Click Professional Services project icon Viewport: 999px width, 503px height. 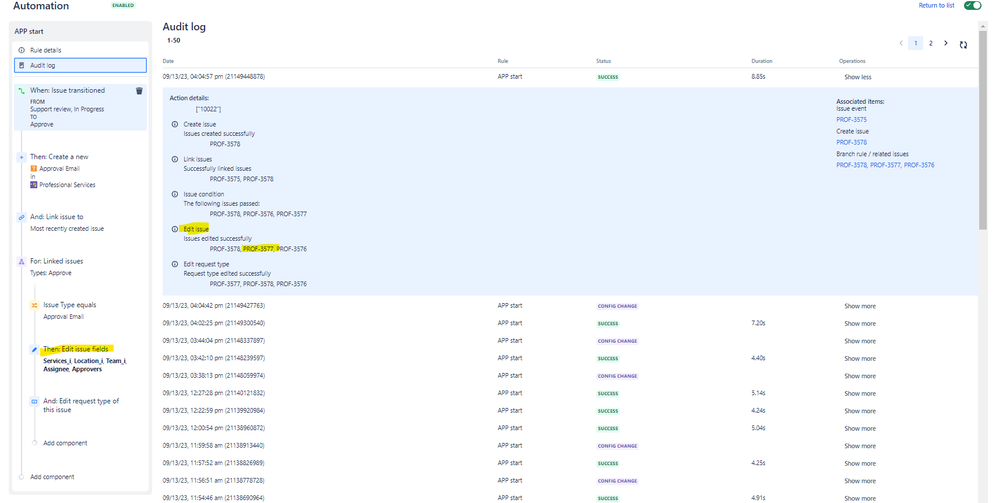tap(34, 185)
